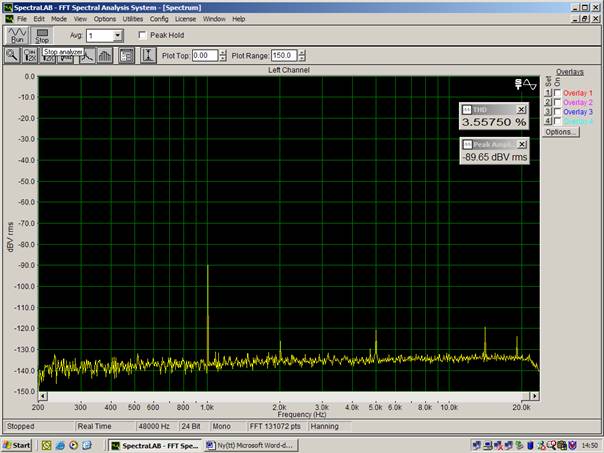Open the License menu
Viewport: 604px width, 453px height.
tap(185, 19)
